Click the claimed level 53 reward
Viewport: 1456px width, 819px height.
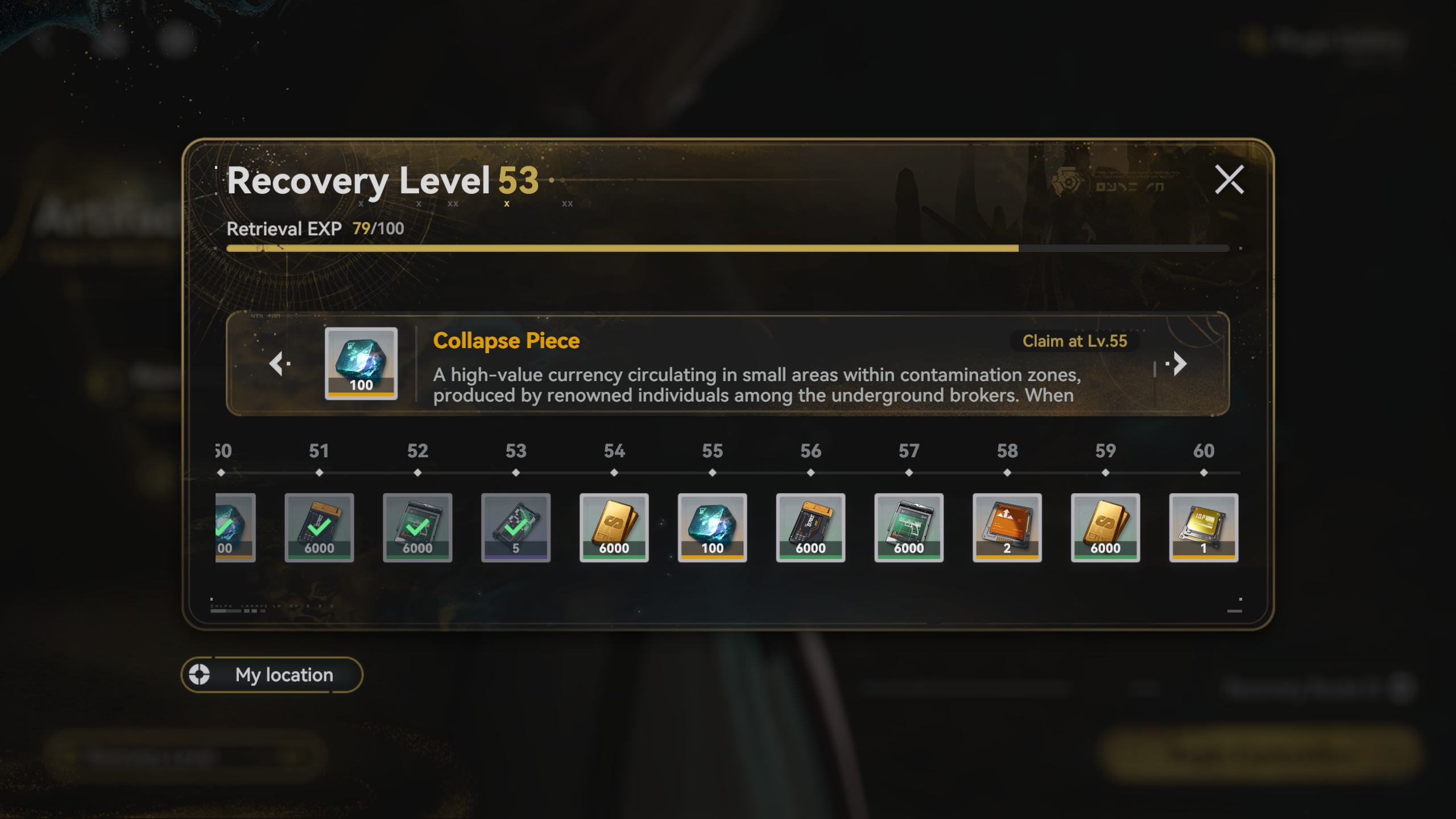pos(516,527)
